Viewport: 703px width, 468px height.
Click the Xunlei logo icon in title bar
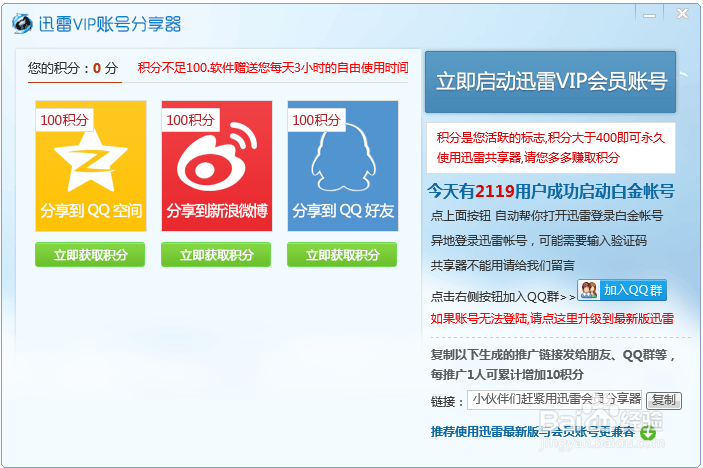tap(22, 23)
